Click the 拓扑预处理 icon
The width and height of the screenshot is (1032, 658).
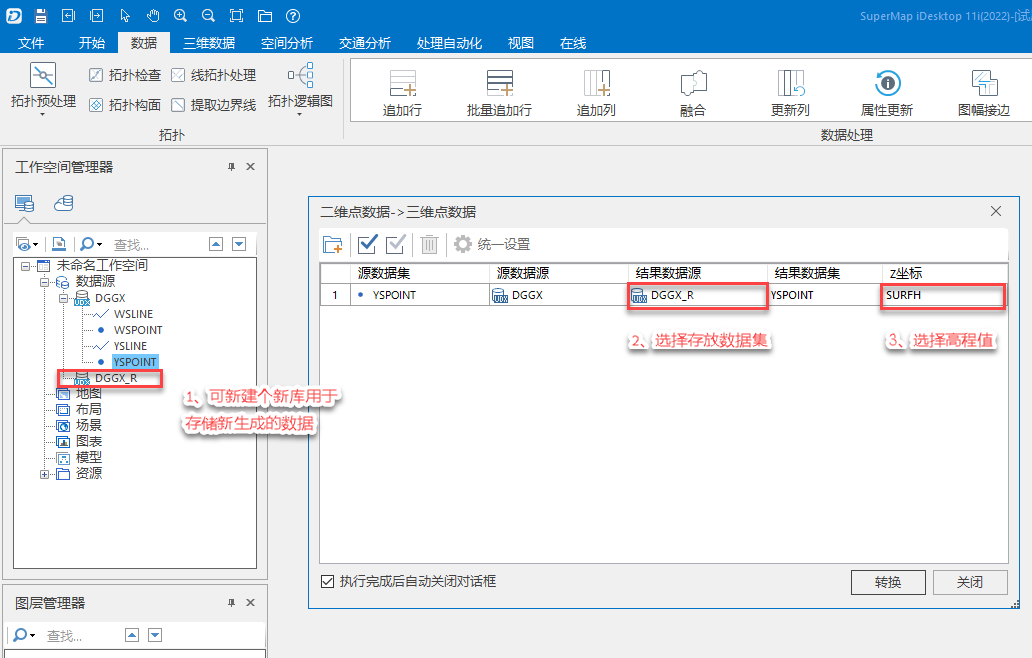[43, 75]
